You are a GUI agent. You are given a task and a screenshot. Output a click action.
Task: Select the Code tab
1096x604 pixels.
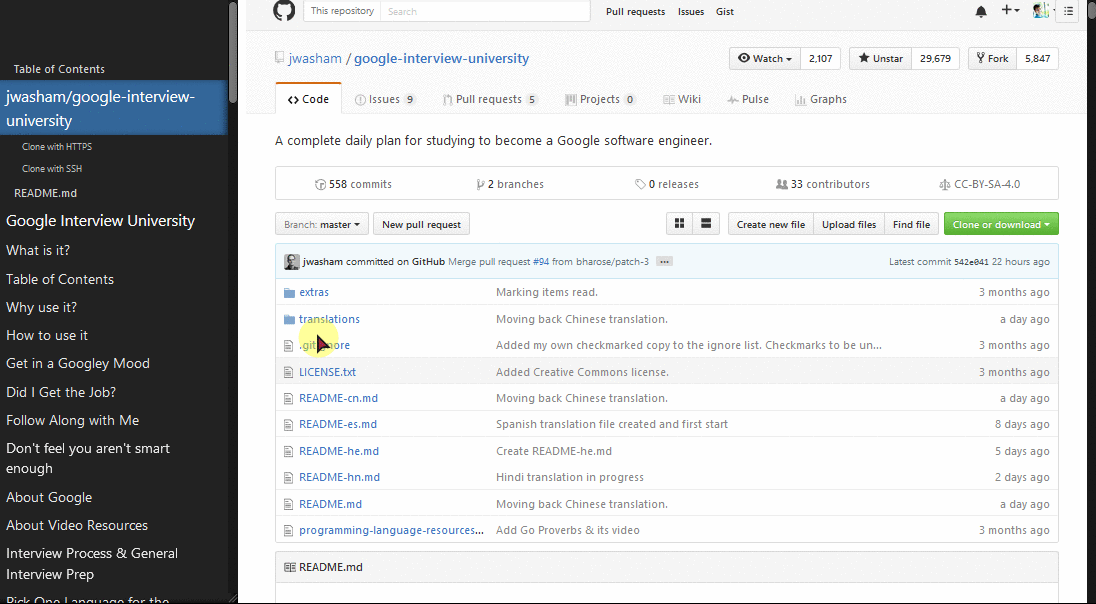(308, 99)
